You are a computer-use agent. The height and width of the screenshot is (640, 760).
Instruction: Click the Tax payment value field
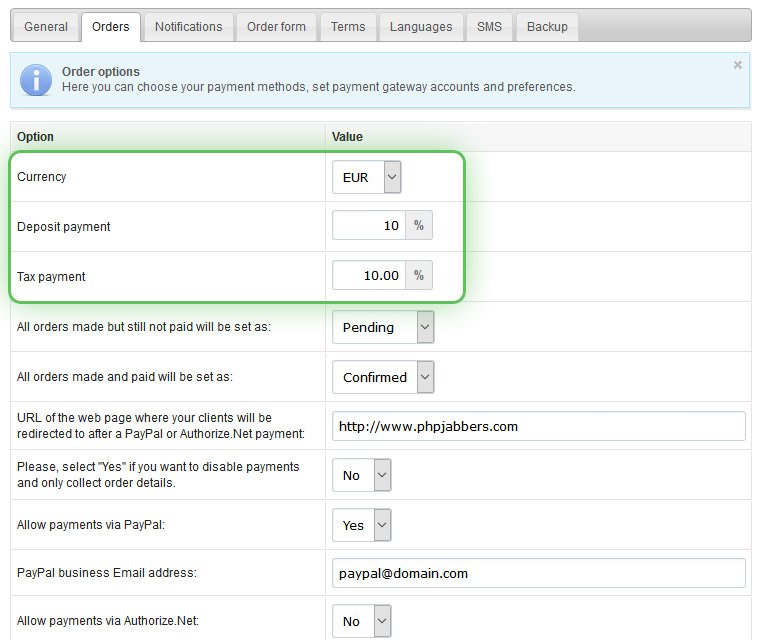tap(369, 275)
